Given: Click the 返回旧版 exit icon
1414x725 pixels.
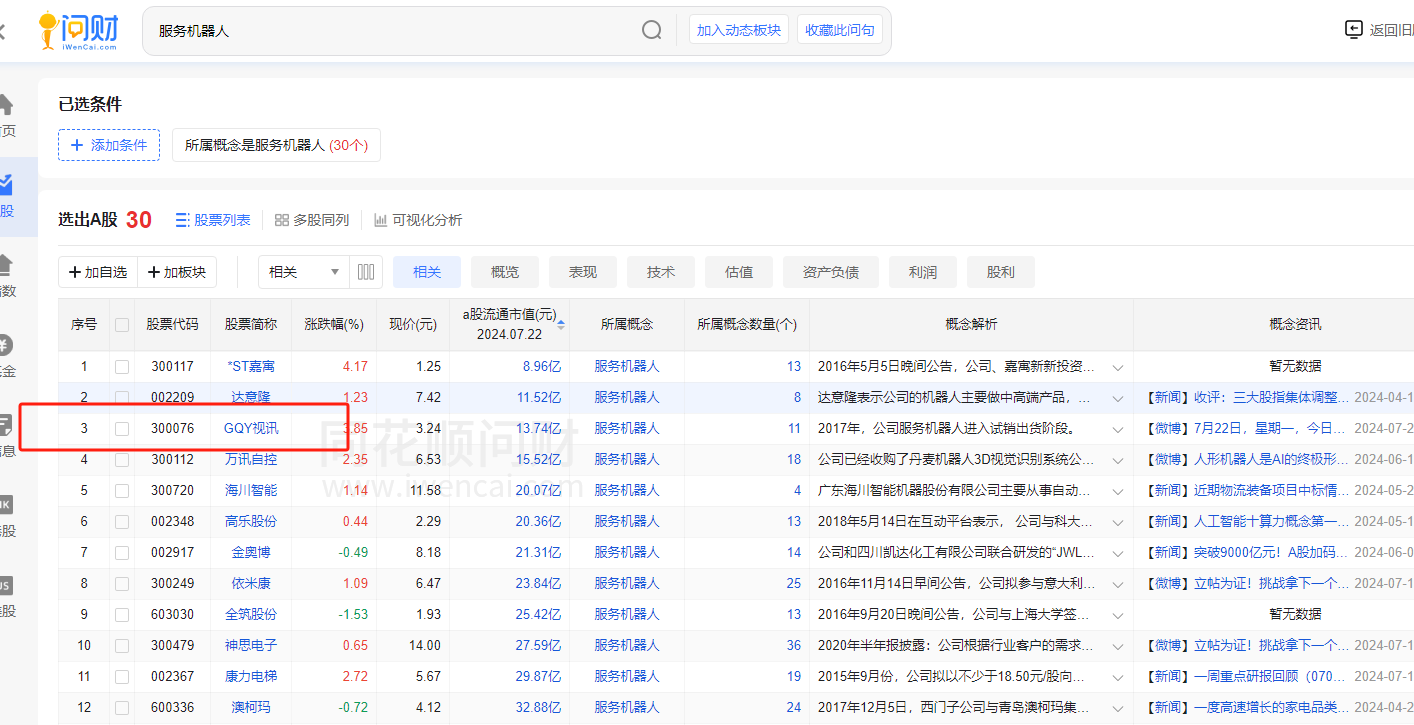Looking at the screenshot, I should tap(1354, 30).
